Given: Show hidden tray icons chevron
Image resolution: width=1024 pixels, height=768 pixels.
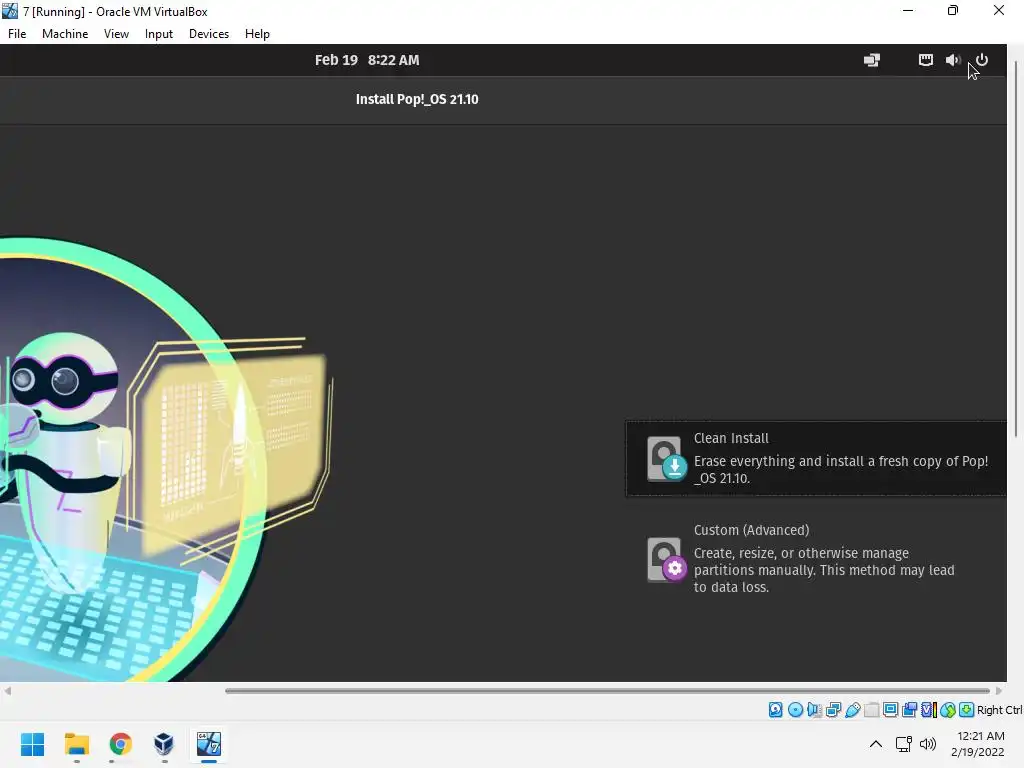Looking at the screenshot, I should [876, 744].
